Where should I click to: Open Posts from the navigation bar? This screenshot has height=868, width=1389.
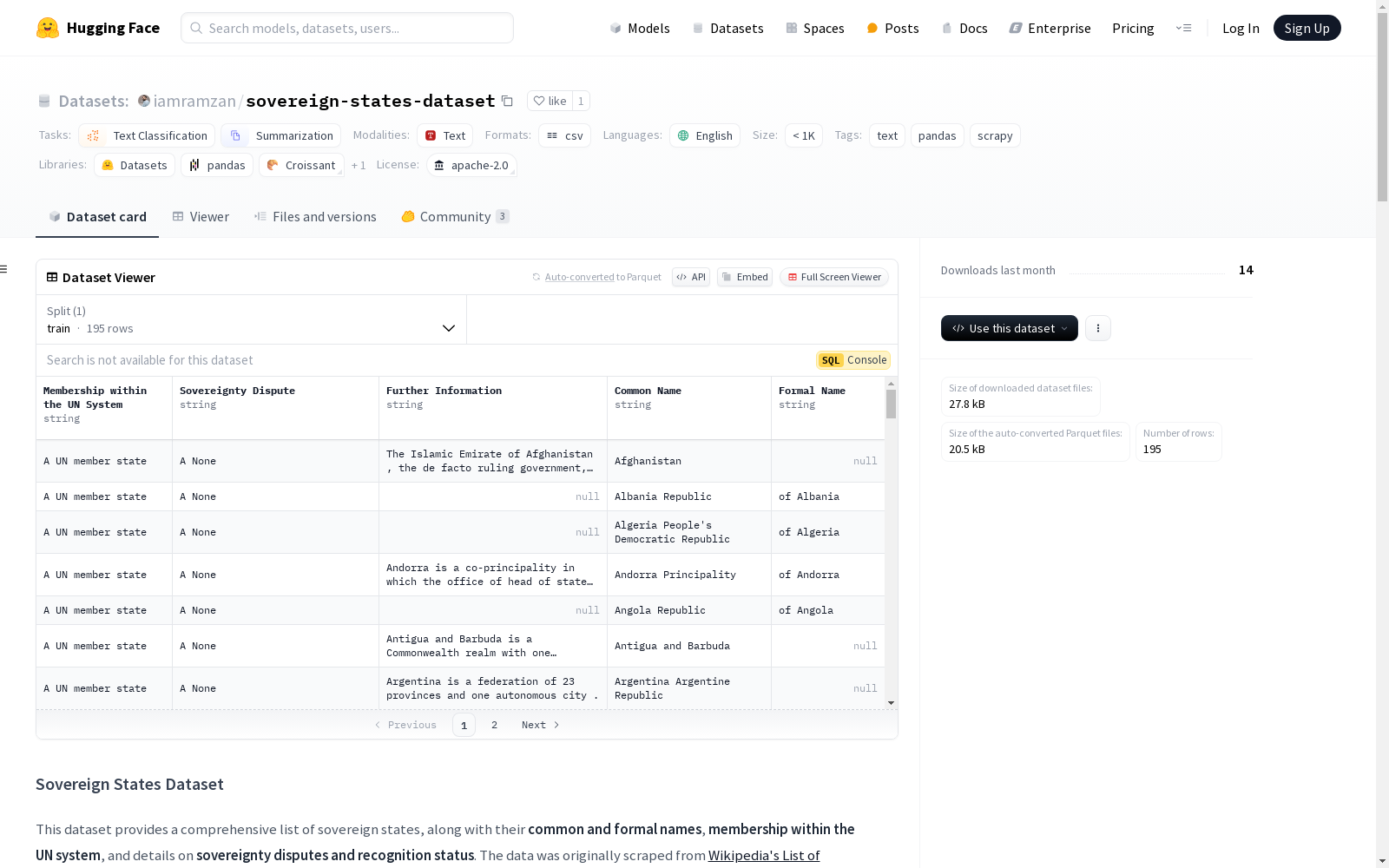pos(892,28)
